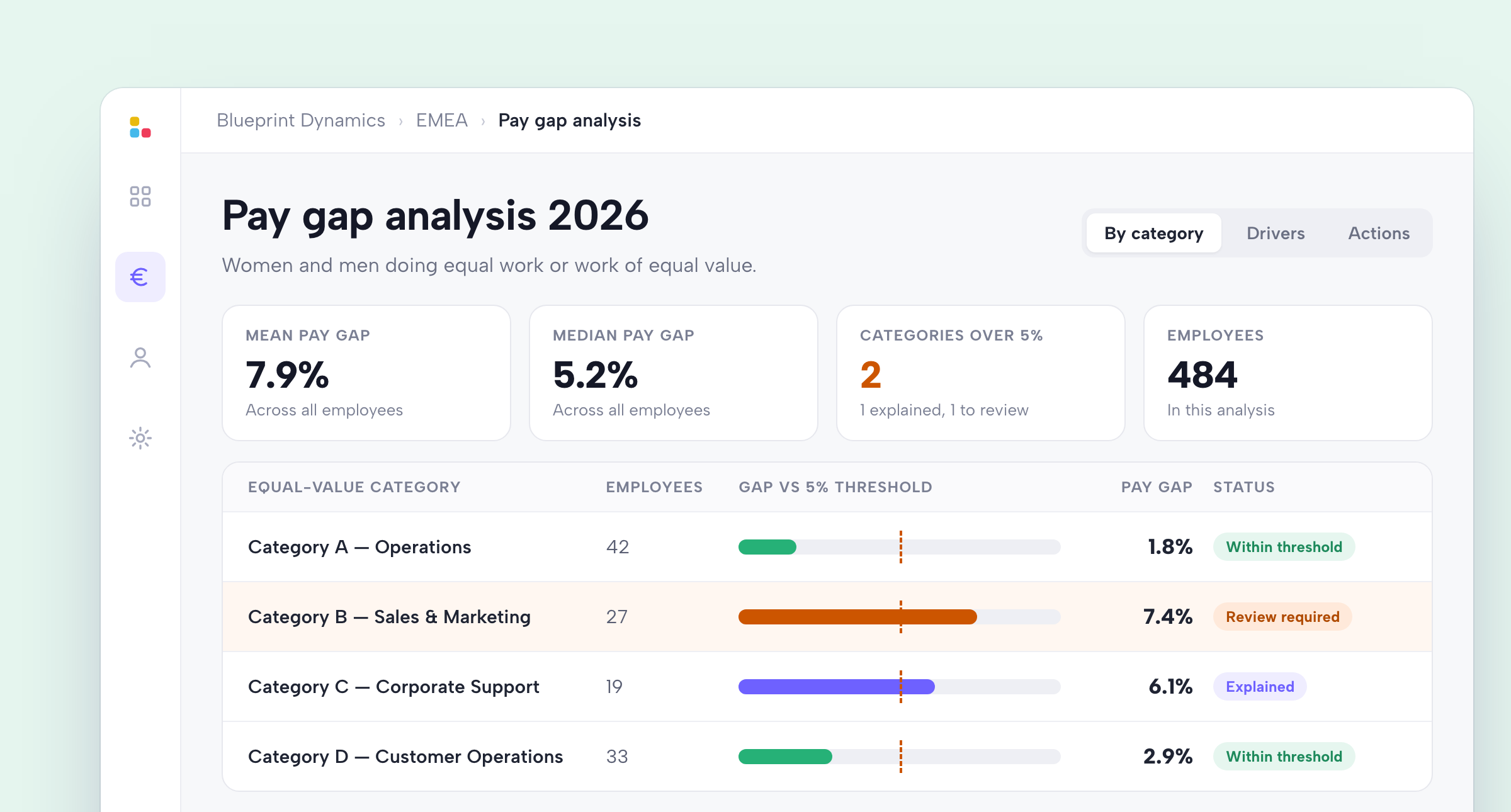The width and height of the screenshot is (1511, 812).
Task: Click employee count 19 for Category C
Action: tap(614, 687)
